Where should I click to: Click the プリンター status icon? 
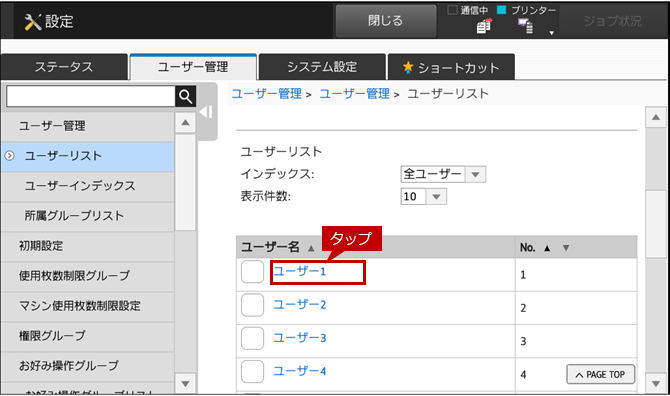(x=526, y=26)
